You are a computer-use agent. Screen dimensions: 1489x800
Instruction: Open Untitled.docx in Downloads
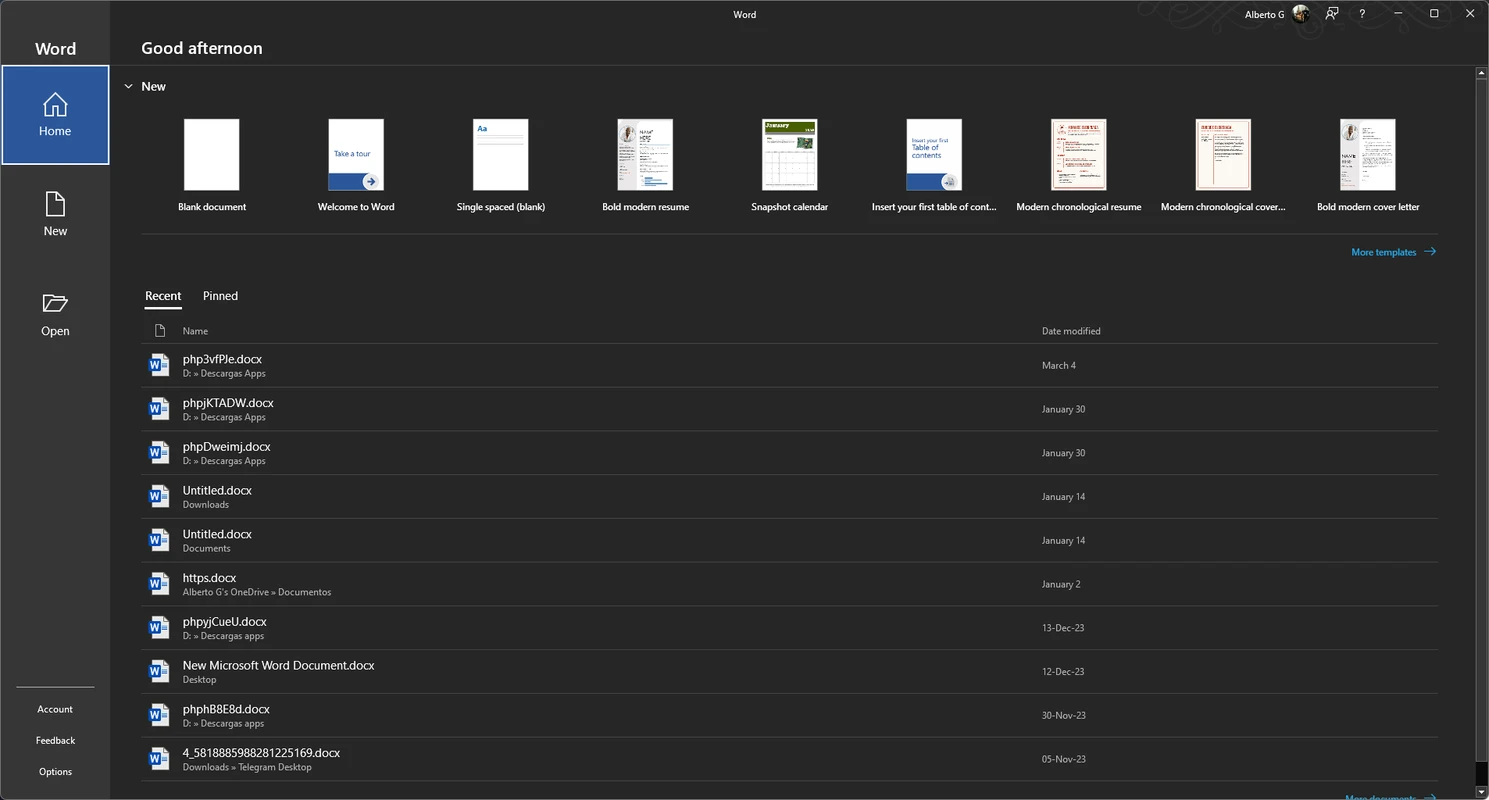pyautogui.click(x=789, y=497)
